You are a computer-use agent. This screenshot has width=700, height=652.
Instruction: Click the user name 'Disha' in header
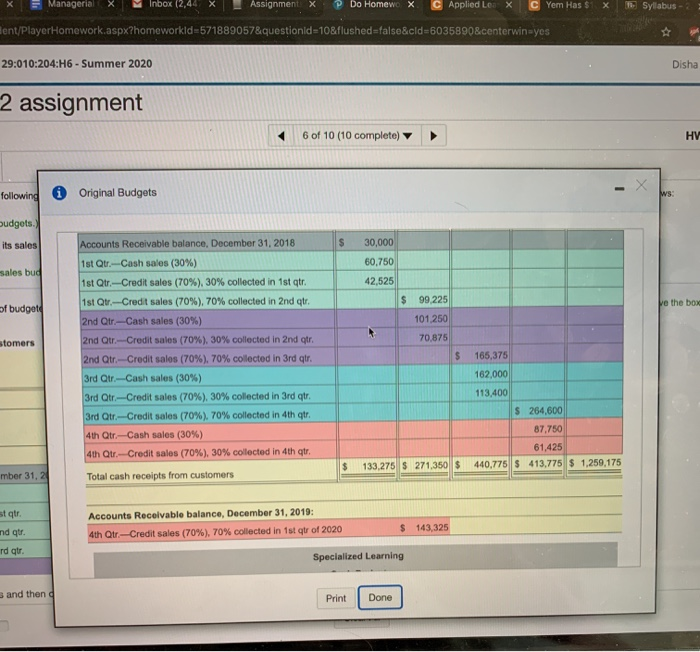pyautogui.click(x=685, y=65)
